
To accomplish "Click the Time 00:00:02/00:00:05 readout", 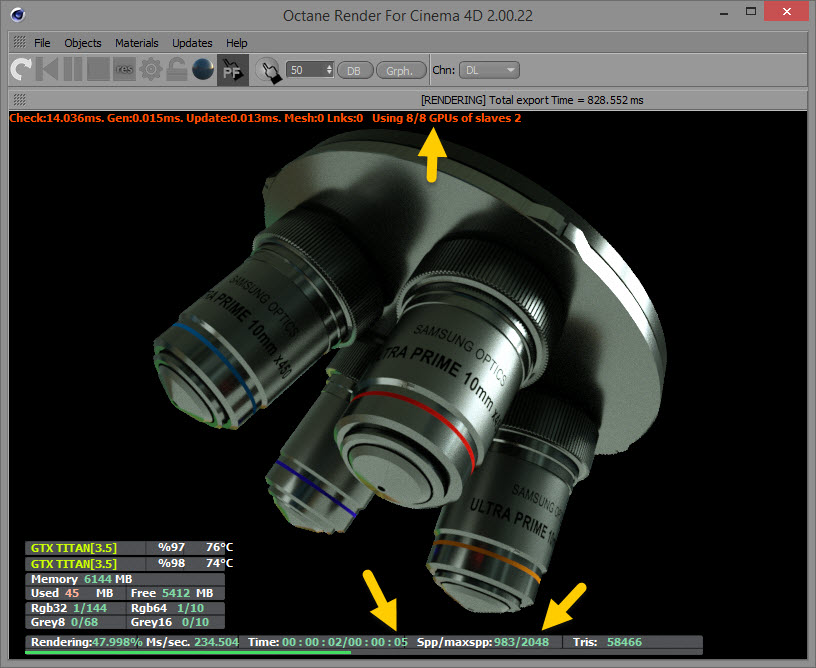I will (328, 642).
